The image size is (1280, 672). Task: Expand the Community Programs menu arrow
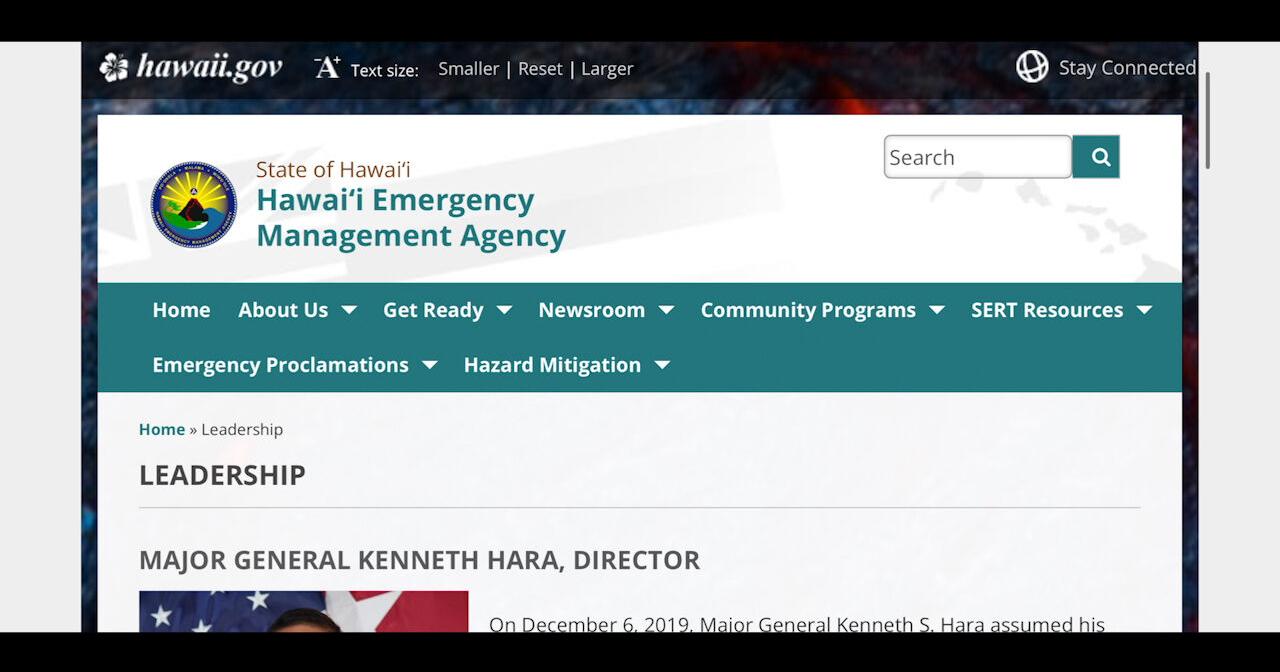point(937,310)
